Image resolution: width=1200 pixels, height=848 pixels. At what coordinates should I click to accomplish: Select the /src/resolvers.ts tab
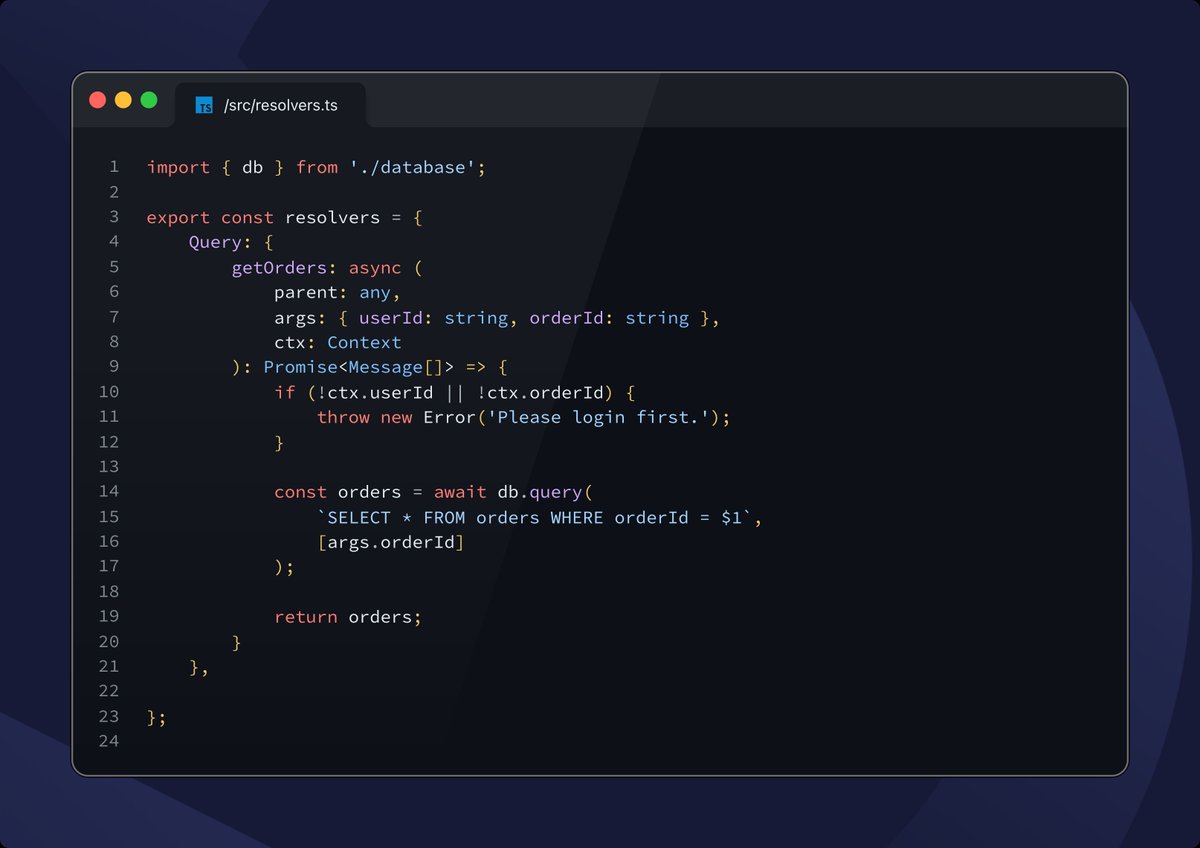pos(270,105)
